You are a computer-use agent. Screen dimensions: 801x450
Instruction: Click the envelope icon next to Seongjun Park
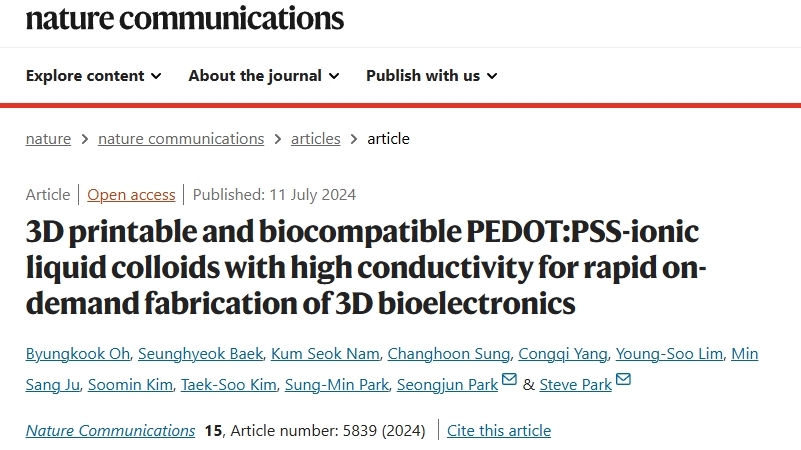pyautogui.click(x=509, y=380)
